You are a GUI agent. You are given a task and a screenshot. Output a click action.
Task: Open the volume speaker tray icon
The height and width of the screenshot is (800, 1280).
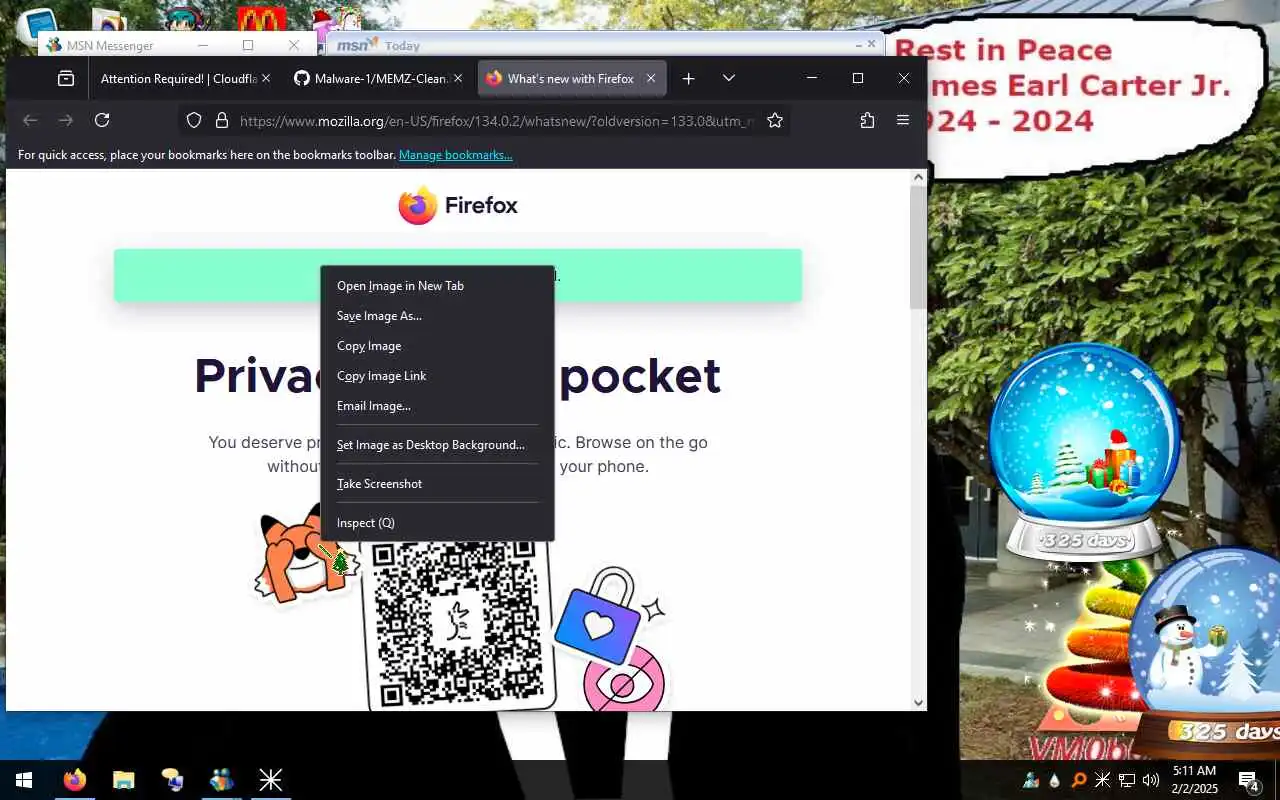1151,780
